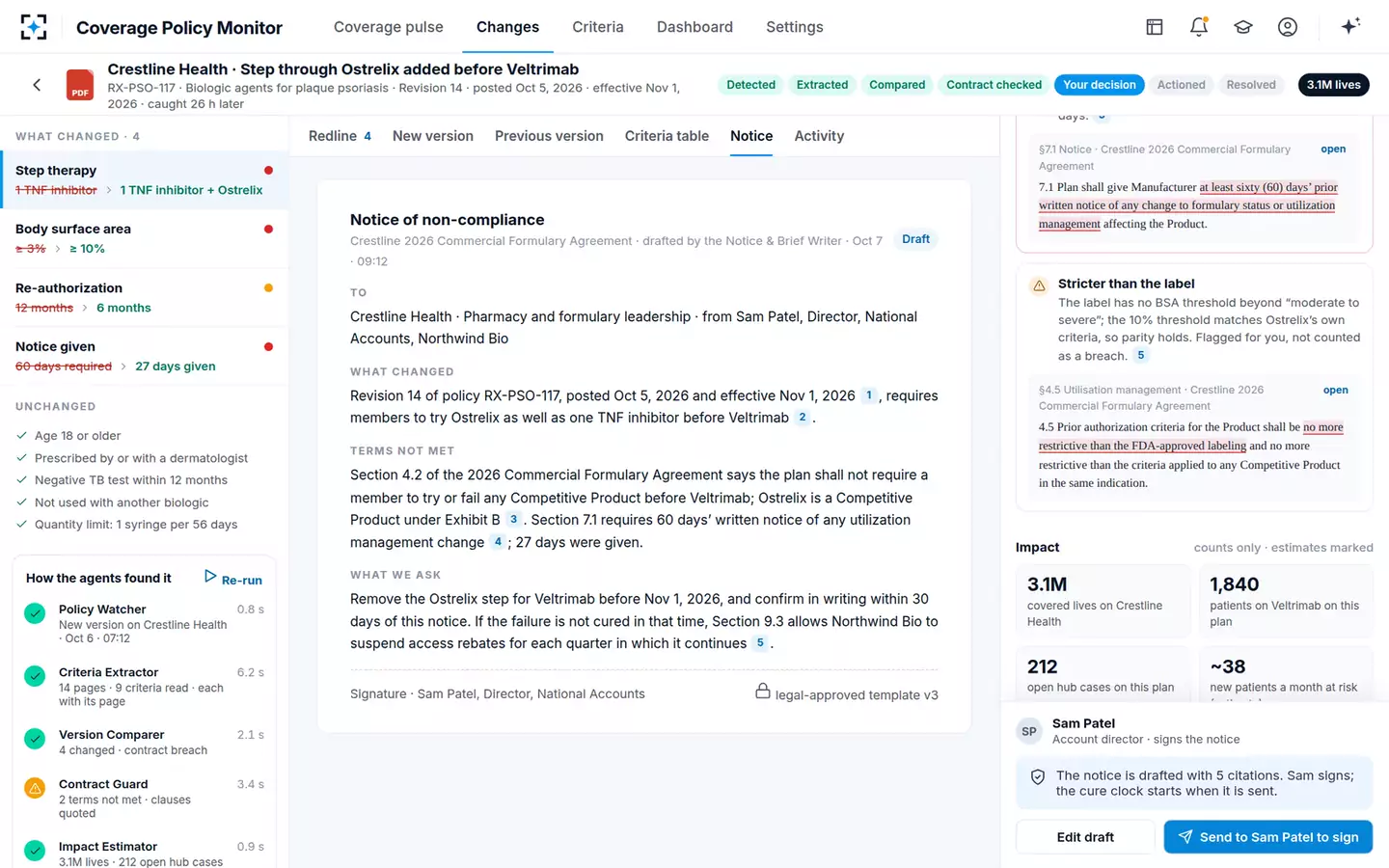Switch to the Coverage pulse tab
Screen dimensions: 1389x868
click(389, 27)
